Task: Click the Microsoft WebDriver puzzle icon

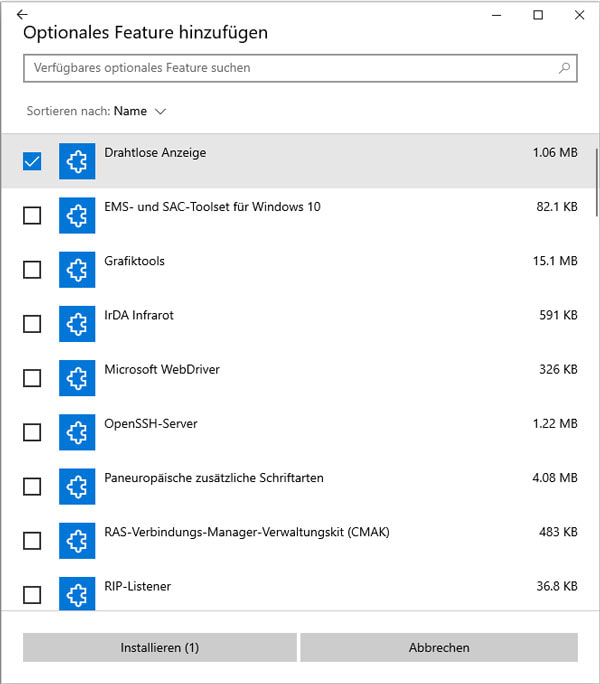Action: 76,377
